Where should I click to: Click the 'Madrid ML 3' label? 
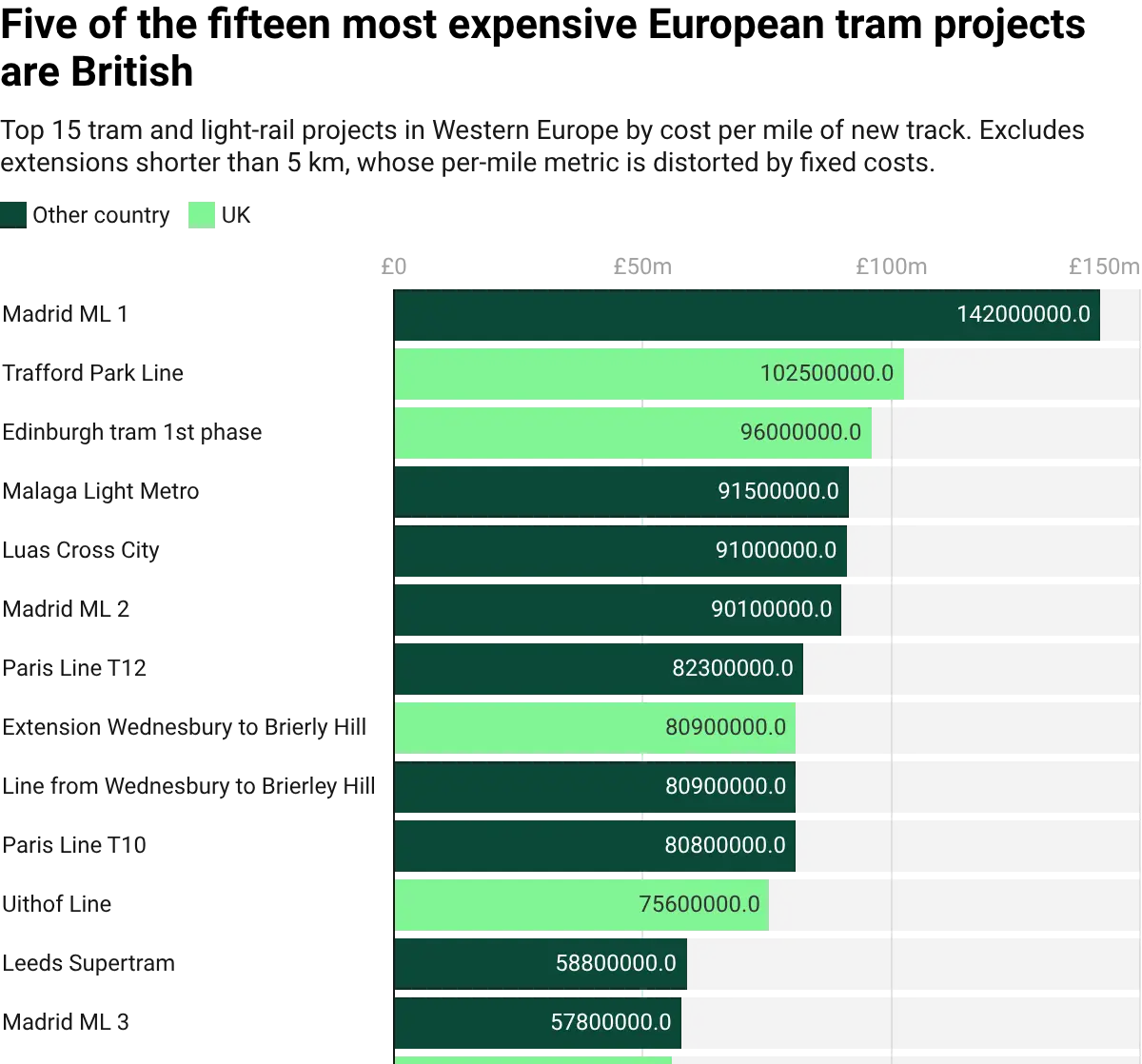pyautogui.click(x=66, y=1022)
